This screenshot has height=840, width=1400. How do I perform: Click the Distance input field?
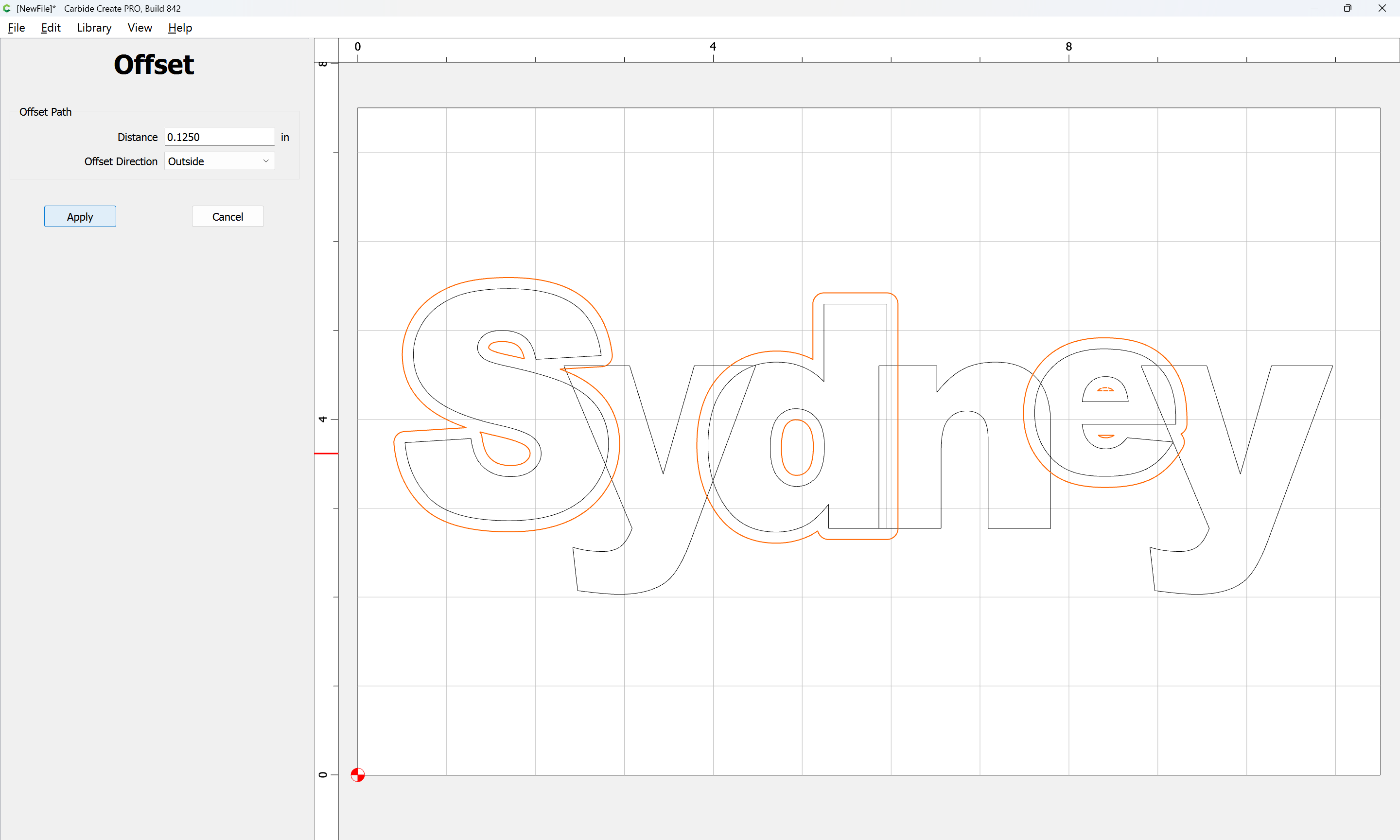tap(219, 137)
